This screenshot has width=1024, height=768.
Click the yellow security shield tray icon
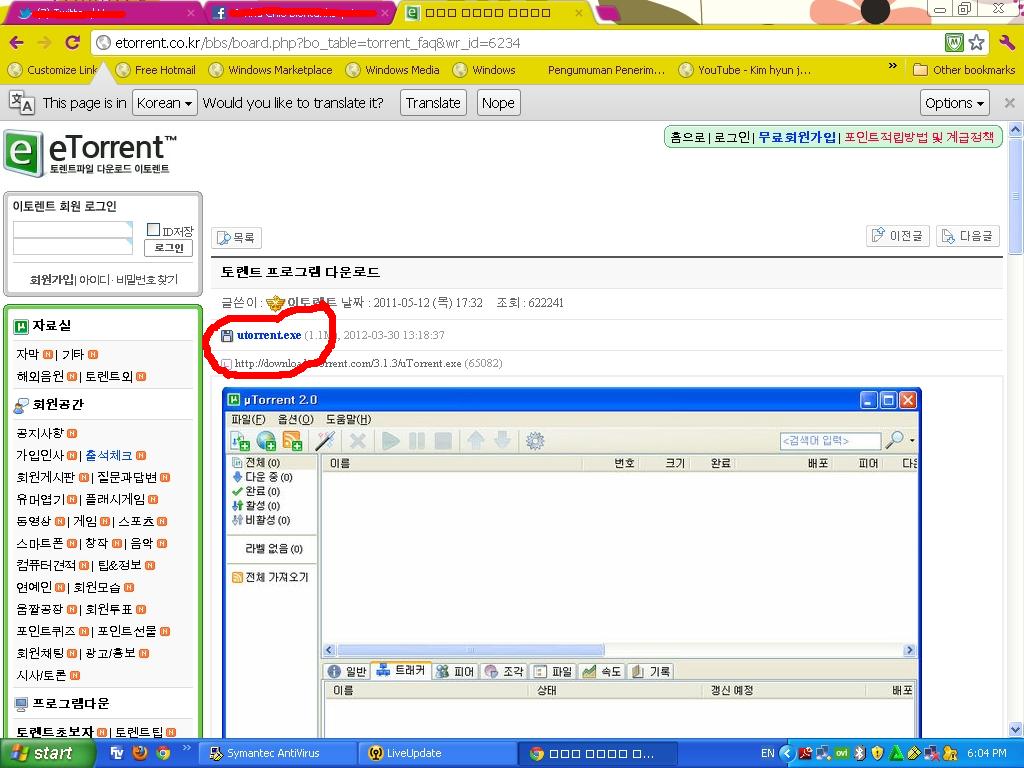tap(878, 753)
